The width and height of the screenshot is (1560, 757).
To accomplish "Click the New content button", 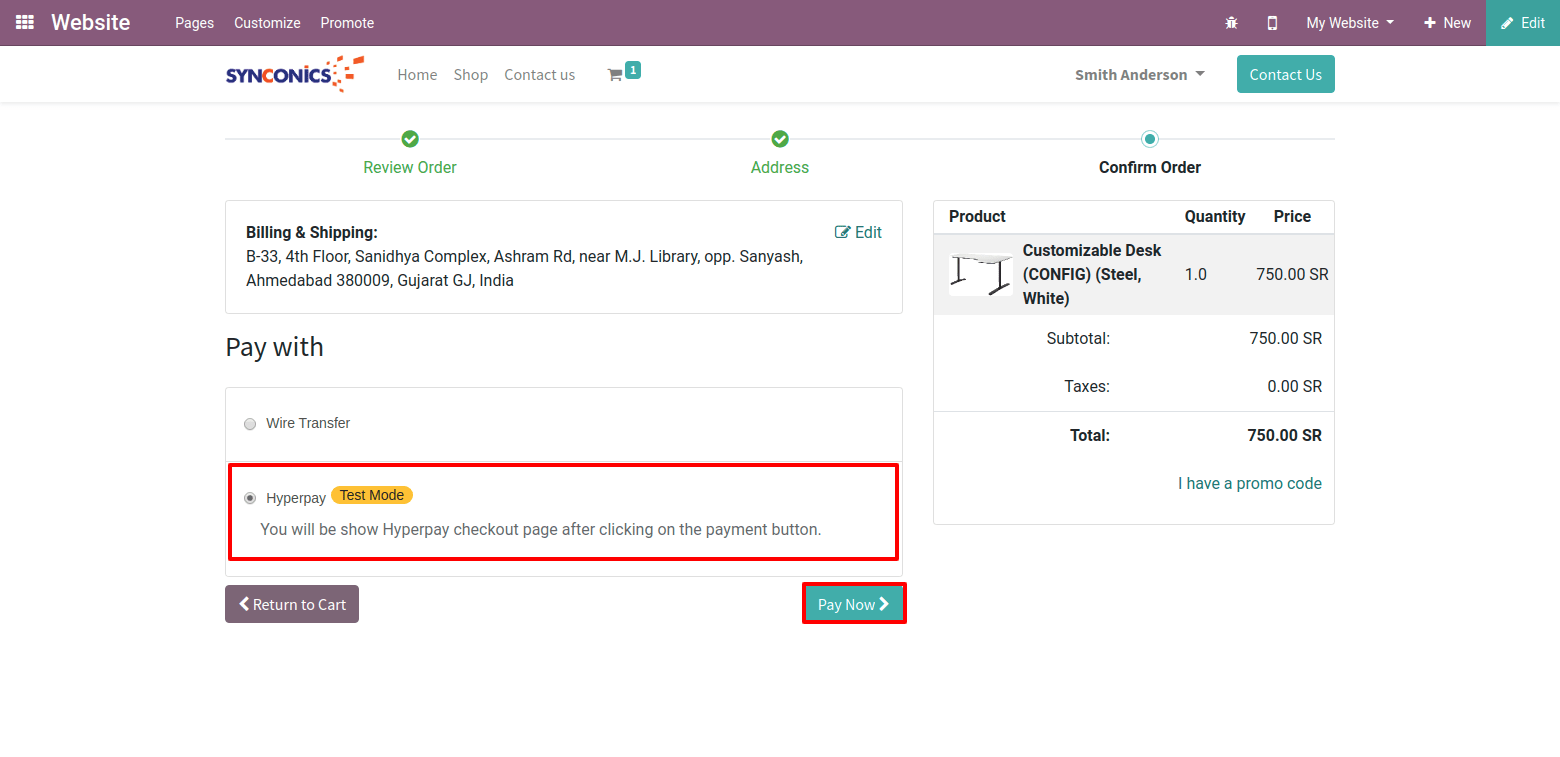I will [x=1447, y=23].
